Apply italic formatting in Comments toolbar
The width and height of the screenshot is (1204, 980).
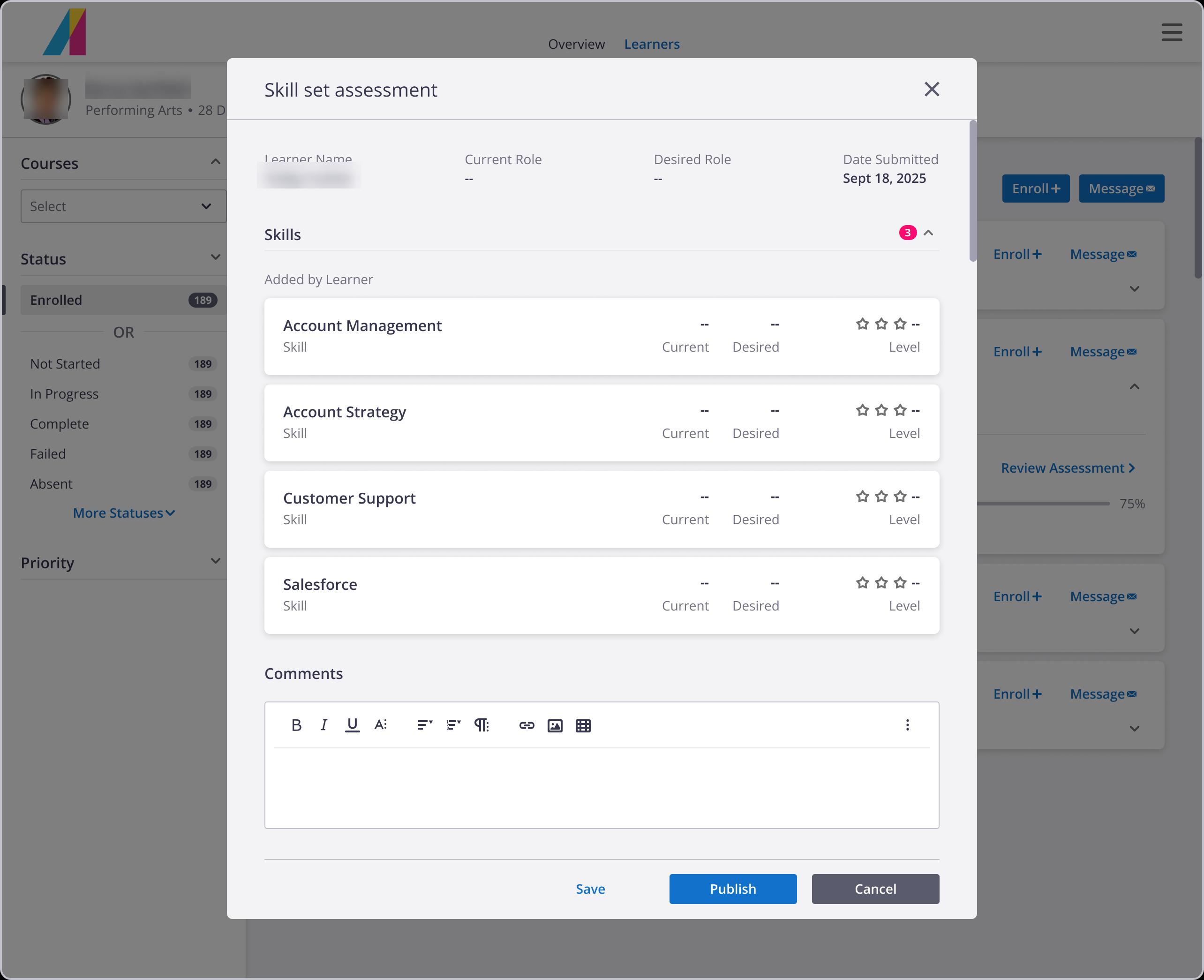click(324, 725)
